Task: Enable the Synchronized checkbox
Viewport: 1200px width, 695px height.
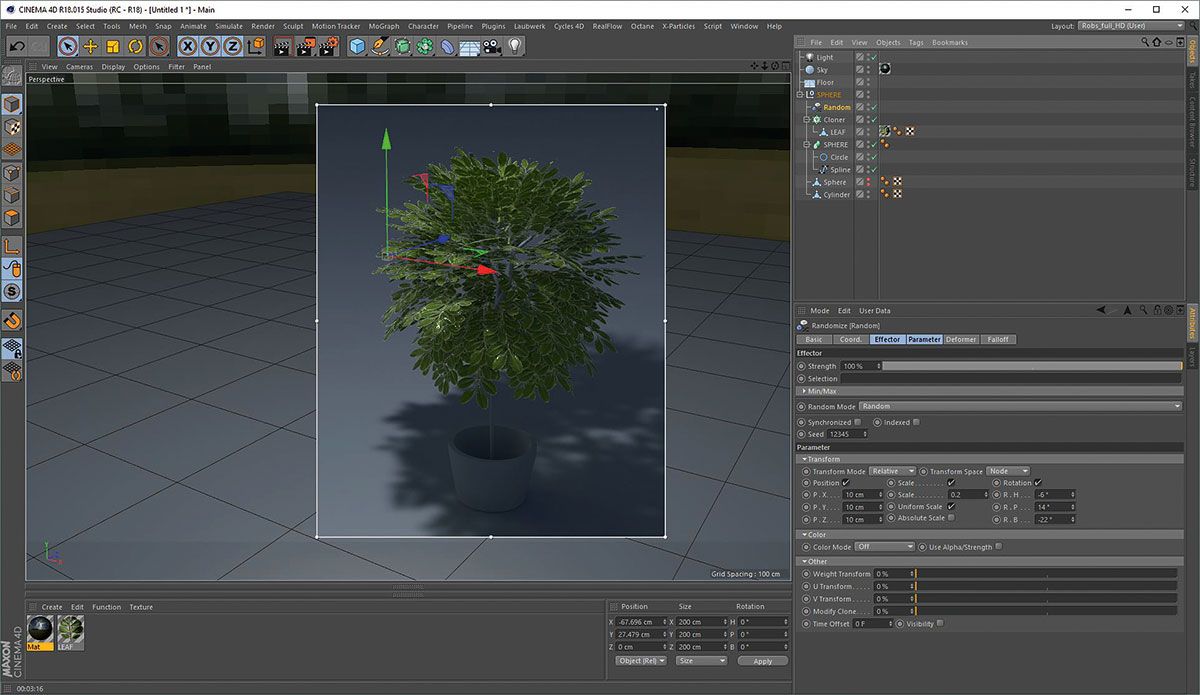Action: pos(857,422)
